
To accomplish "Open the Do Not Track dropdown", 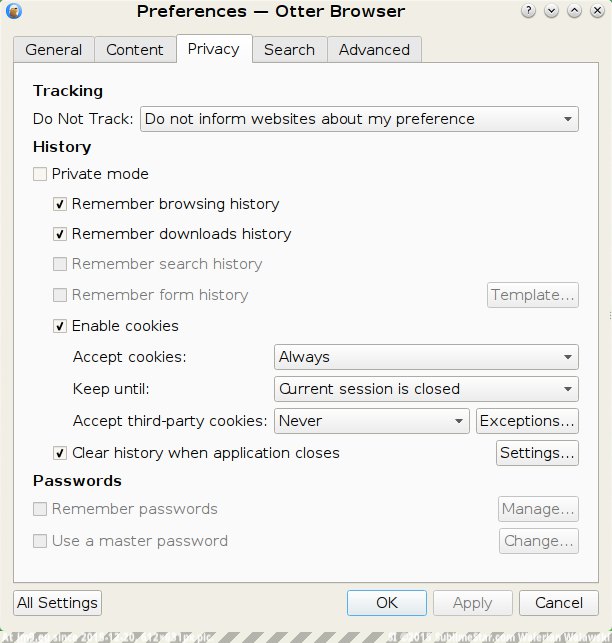I will click(x=359, y=119).
